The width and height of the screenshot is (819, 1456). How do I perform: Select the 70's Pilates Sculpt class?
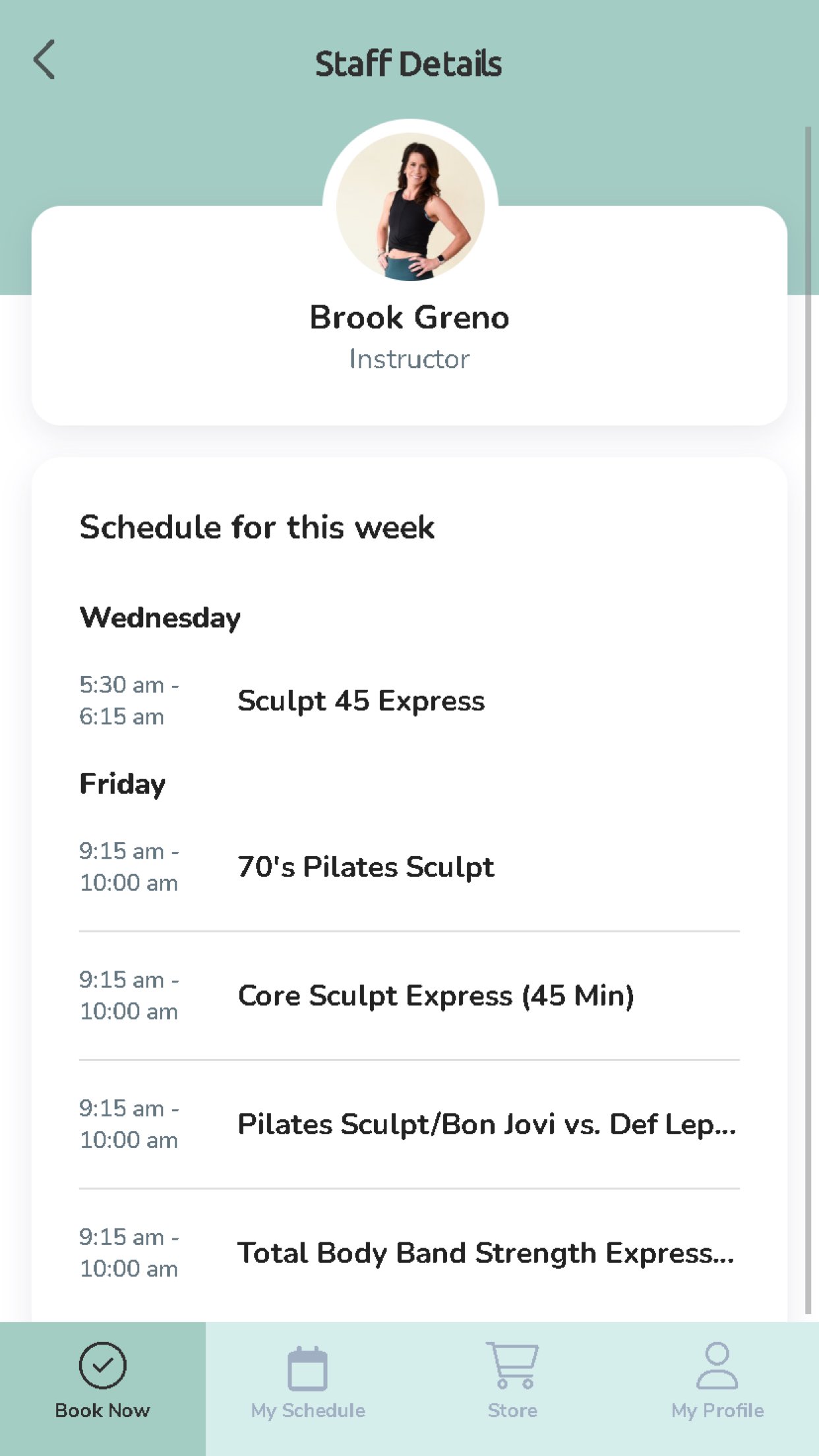365,867
